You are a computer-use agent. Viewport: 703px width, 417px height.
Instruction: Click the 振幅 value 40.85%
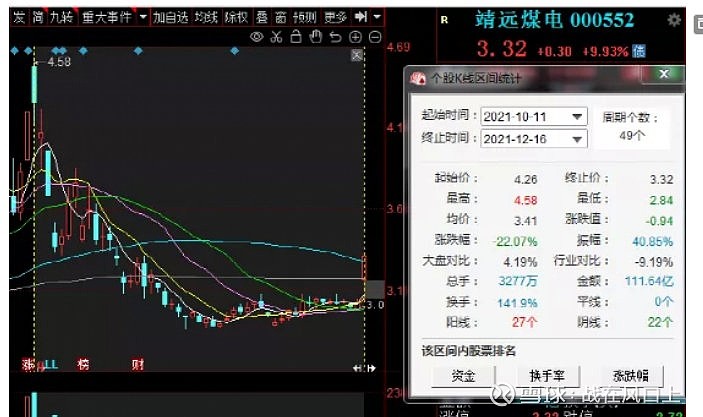coord(652,242)
